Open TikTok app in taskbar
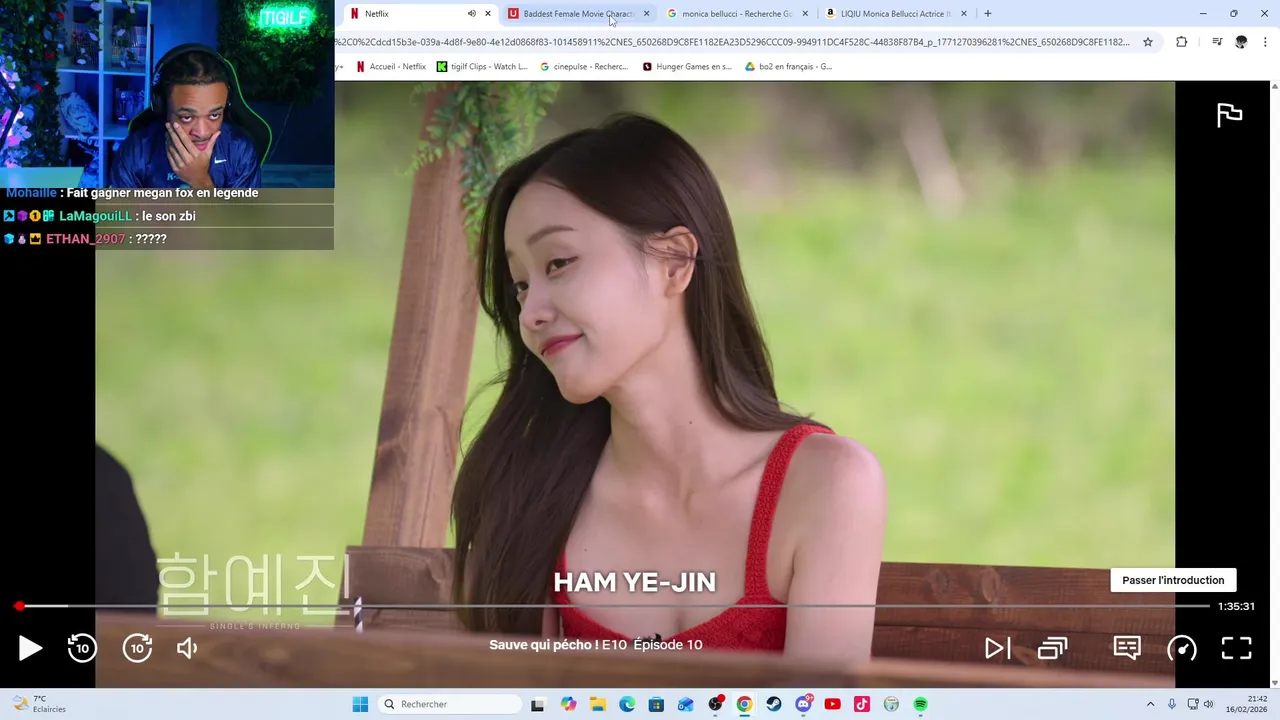This screenshot has height=720, width=1280. (x=862, y=704)
